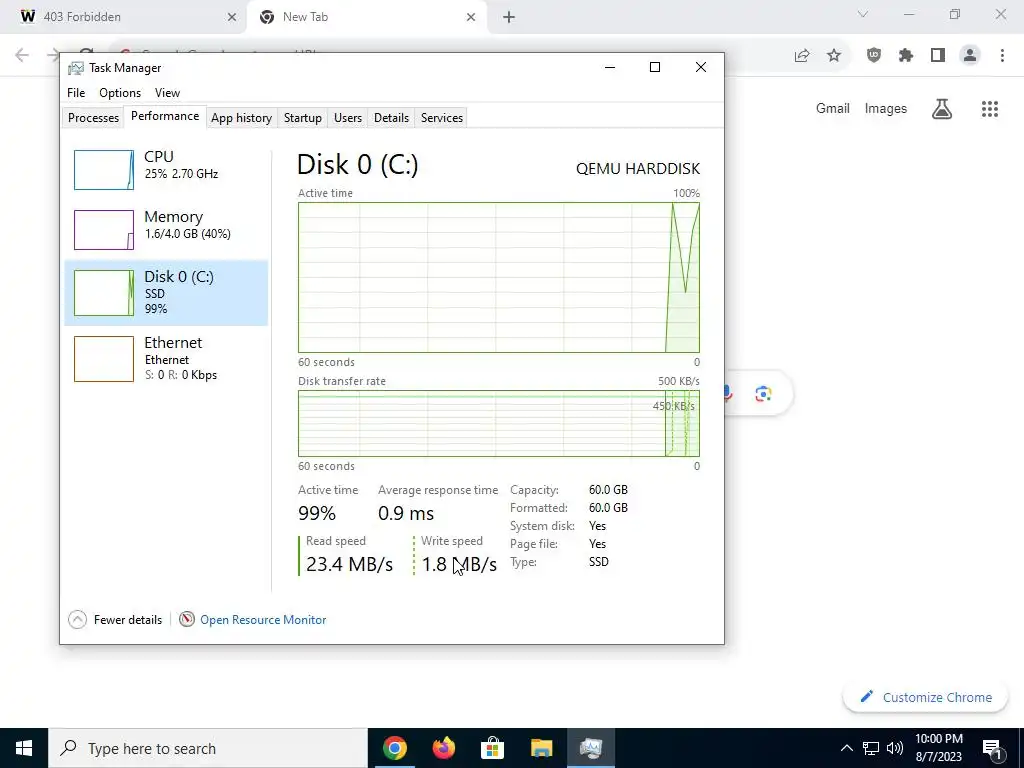
Task: Open the Gmail link
Action: (833, 108)
